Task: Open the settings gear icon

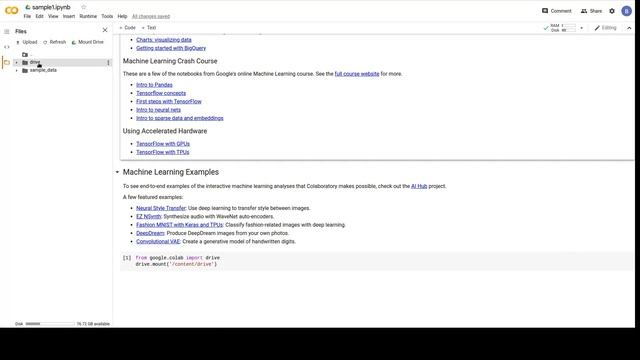Action: click(x=612, y=11)
